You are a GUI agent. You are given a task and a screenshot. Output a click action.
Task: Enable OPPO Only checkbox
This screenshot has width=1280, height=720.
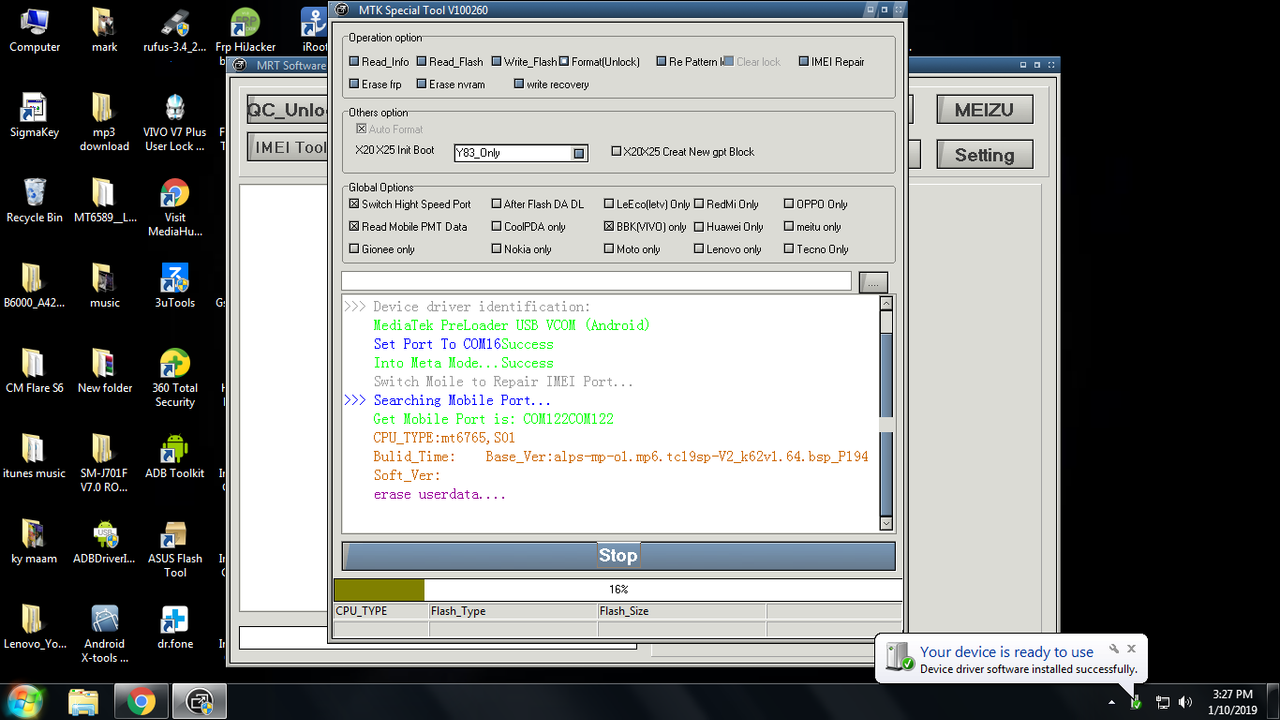(816, 204)
